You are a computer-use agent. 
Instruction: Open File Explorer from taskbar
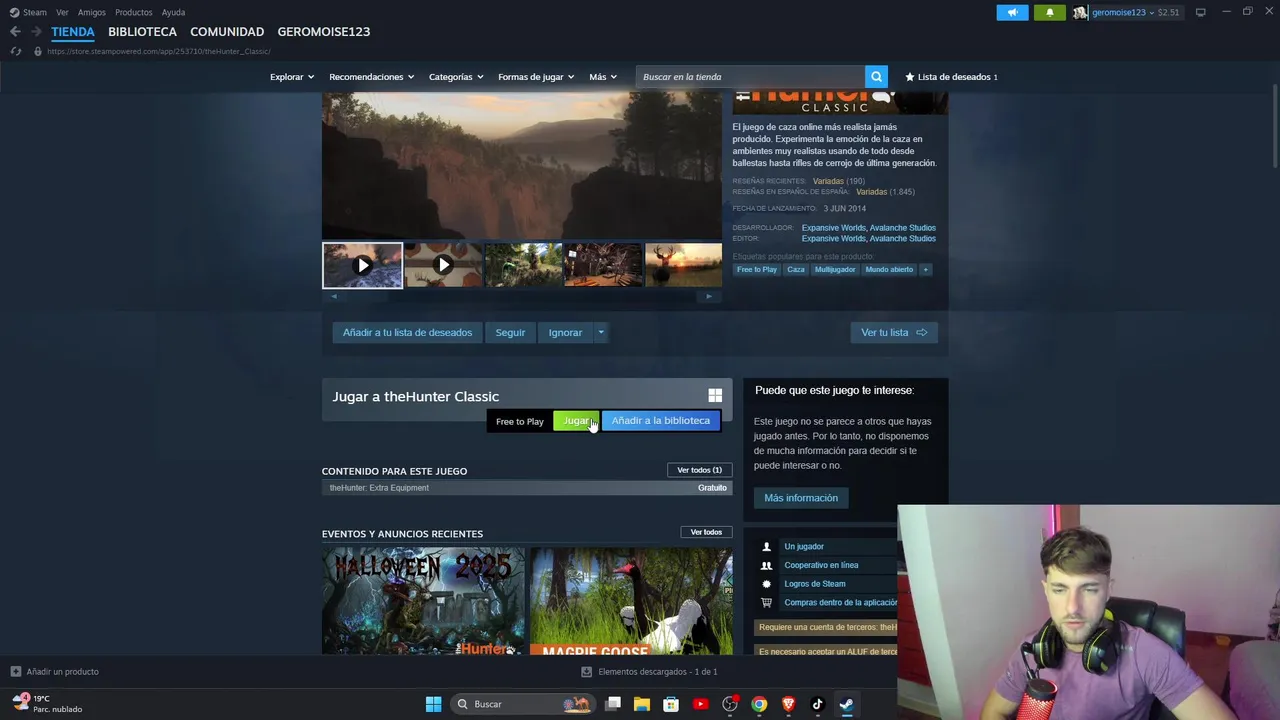[642, 704]
